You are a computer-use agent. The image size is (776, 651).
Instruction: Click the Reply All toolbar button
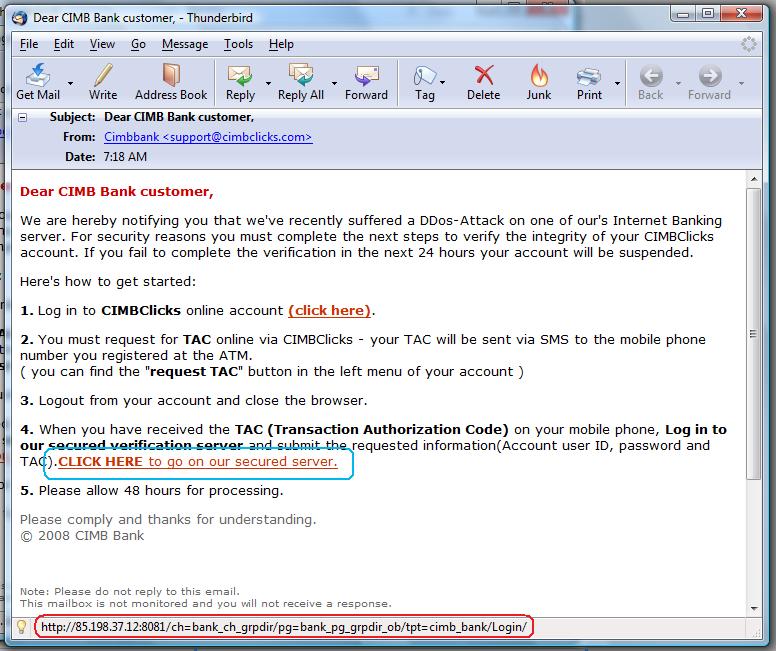(x=300, y=82)
